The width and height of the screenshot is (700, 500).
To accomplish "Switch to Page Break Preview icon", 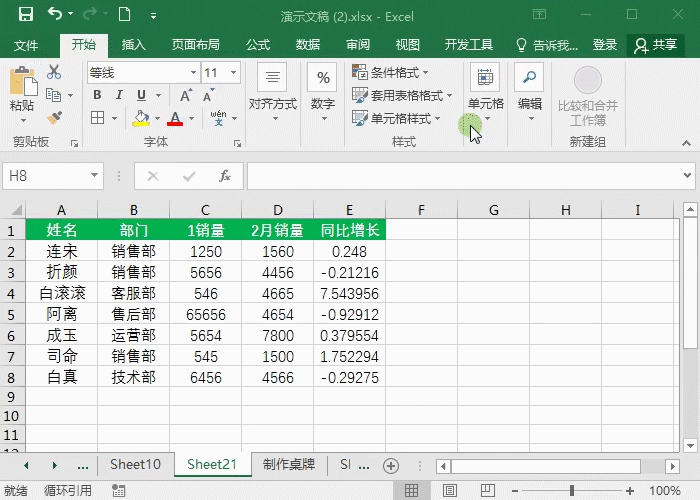I will 487,490.
